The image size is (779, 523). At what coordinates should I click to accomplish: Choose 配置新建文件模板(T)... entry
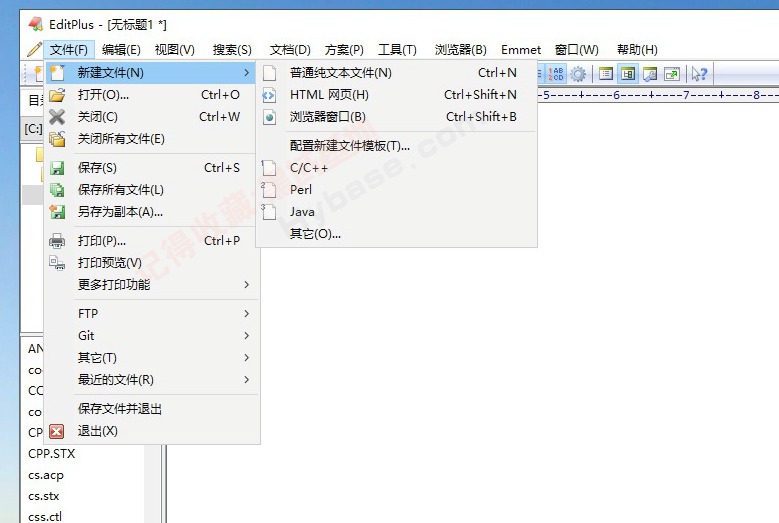pos(396,146)
